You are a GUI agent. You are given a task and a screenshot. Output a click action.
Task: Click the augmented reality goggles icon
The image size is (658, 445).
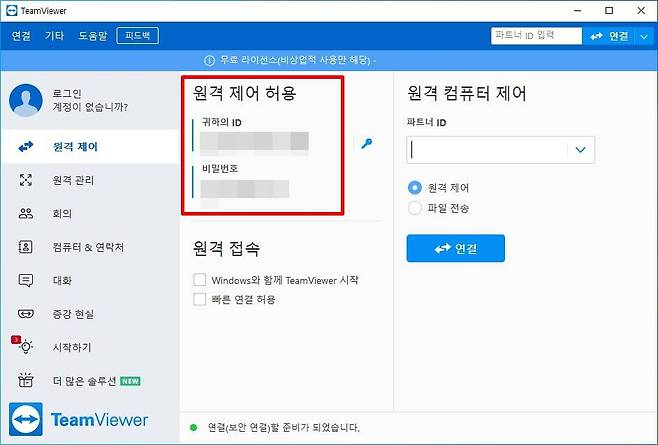tap(26, 314)
